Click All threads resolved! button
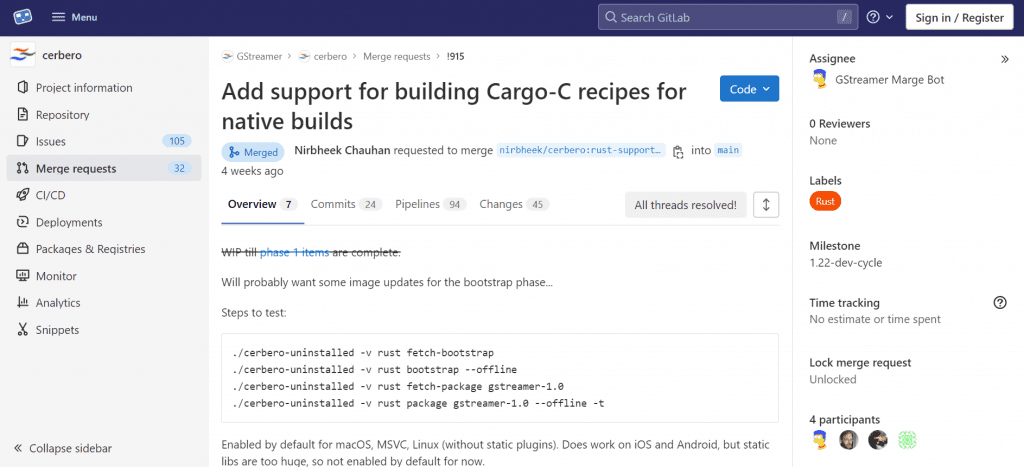The width and height of the screenshot is (1024, 467). coord(685,205)
